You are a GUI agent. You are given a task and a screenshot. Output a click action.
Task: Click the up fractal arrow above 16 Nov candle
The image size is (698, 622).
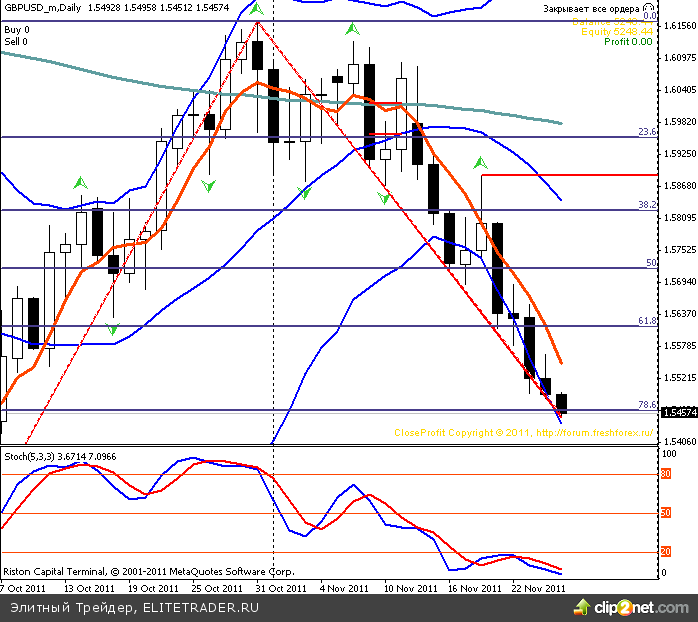[481, 161]
